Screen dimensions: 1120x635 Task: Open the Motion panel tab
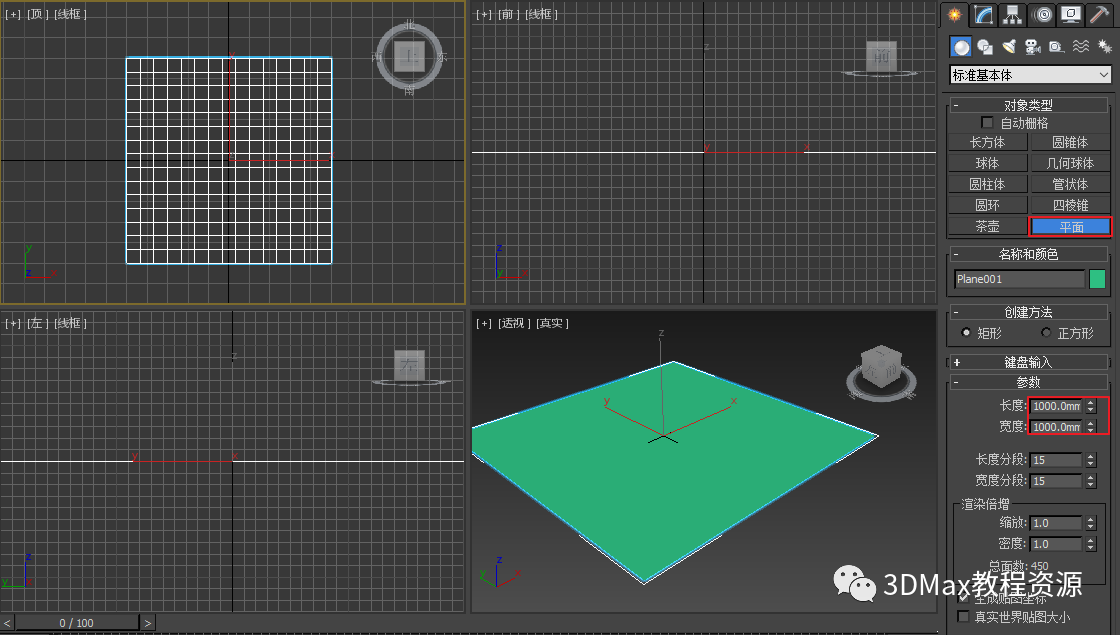pos(1041,14)
